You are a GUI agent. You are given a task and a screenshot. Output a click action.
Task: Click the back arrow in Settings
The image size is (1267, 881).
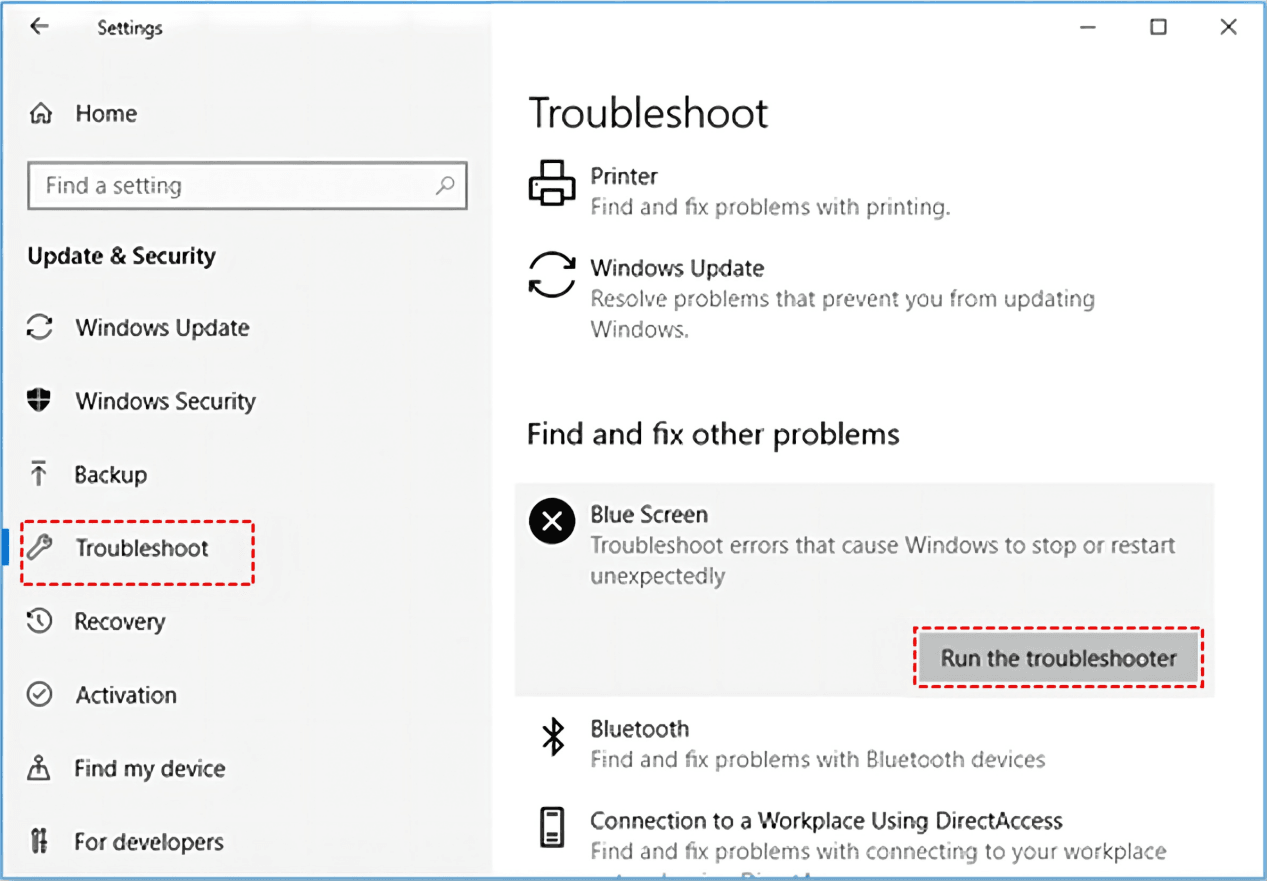pyautogui.click(x=39, y=27)
